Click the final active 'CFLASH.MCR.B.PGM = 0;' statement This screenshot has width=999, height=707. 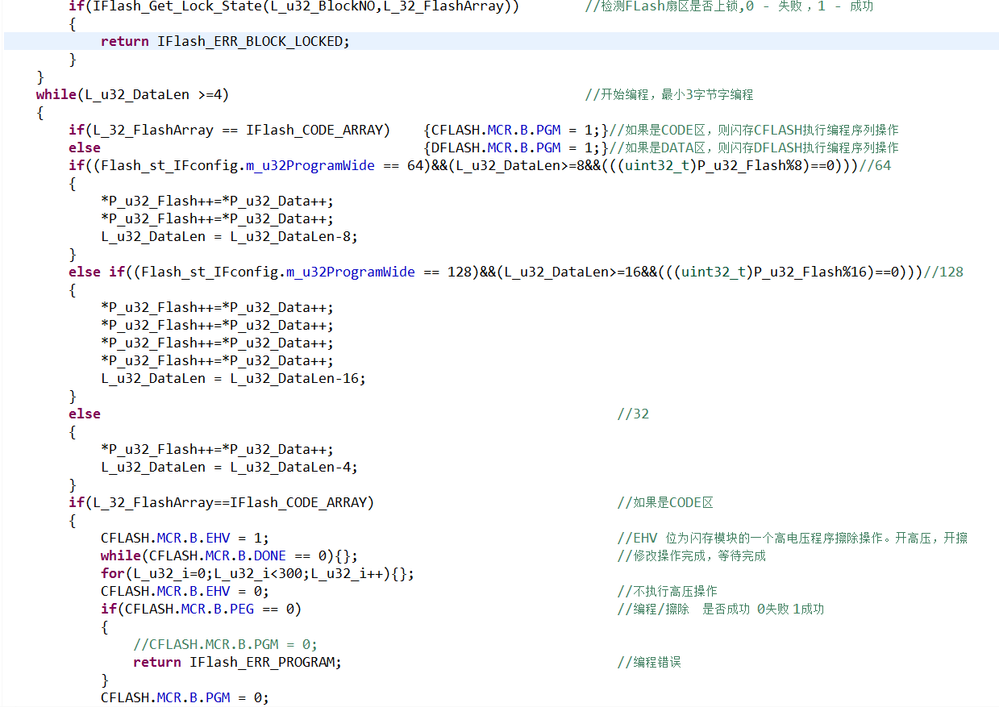[x=185, y=698]
